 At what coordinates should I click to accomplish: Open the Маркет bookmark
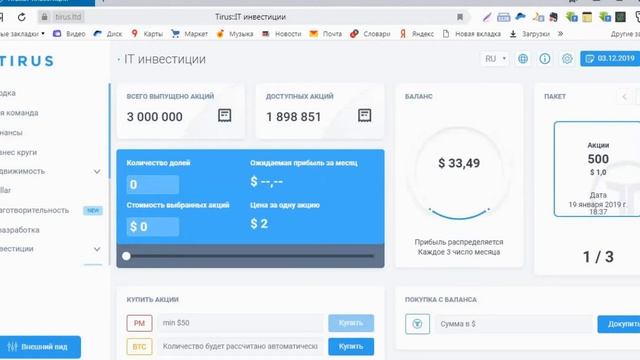(189, 34)
